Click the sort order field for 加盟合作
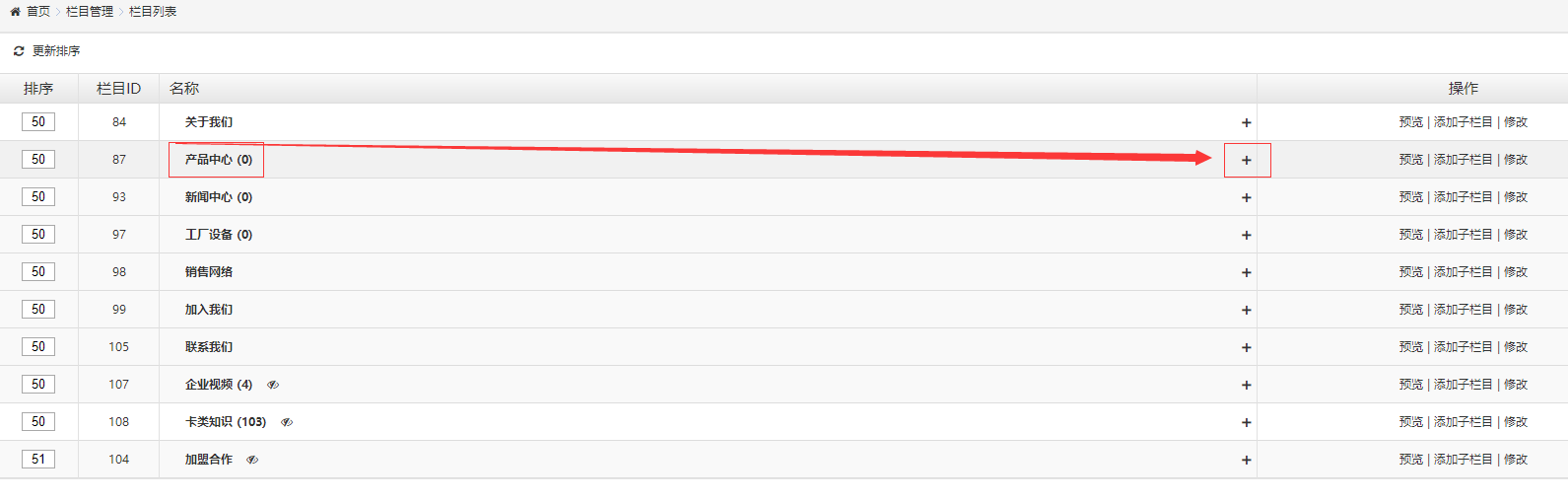This screenshot has height=503, width=1568. (38, 459)
